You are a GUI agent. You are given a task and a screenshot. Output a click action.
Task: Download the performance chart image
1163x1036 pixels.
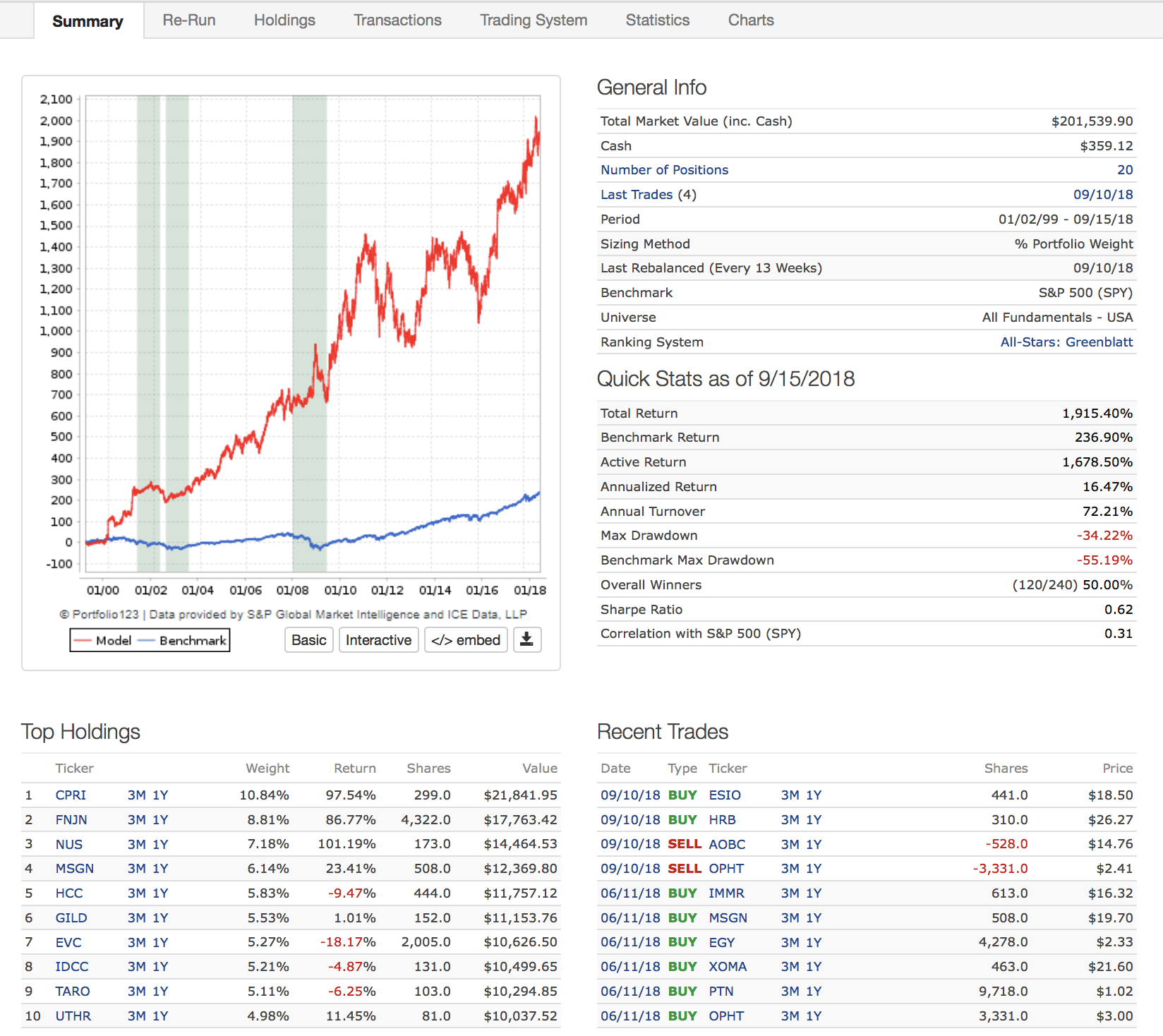coord(526,640)
